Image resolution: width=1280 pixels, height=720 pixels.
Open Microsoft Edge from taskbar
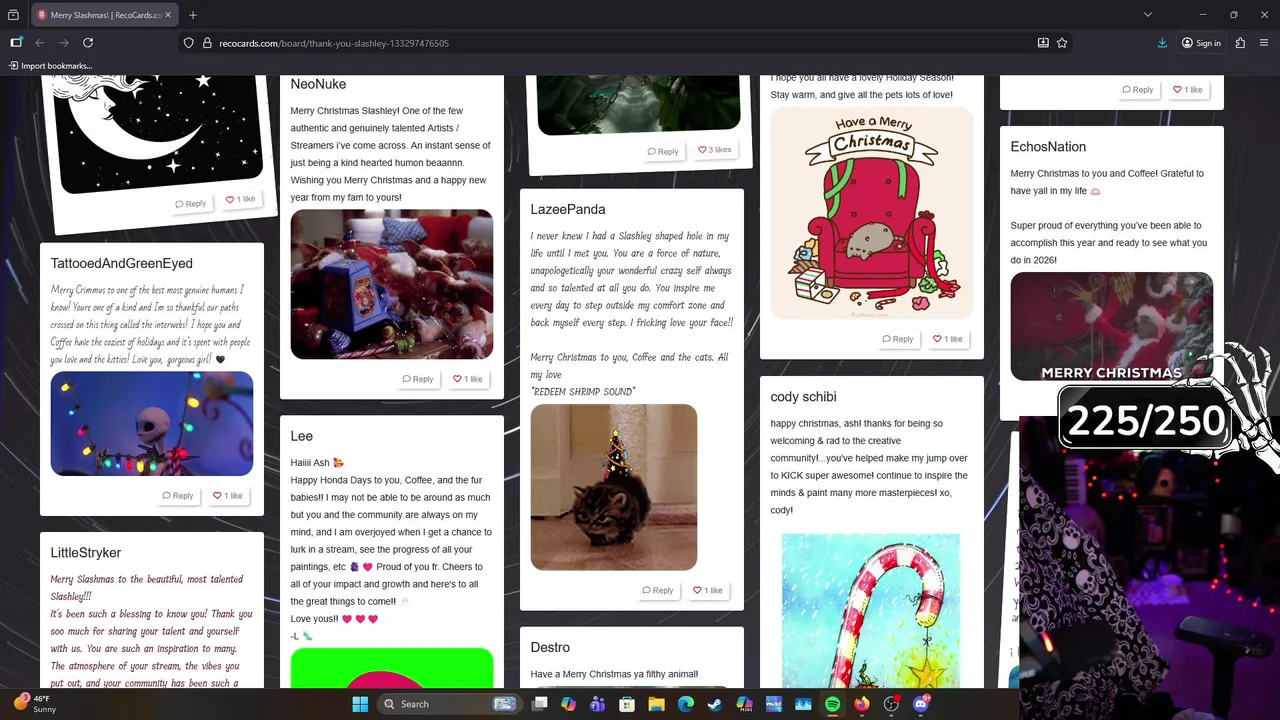click(686, 704)
